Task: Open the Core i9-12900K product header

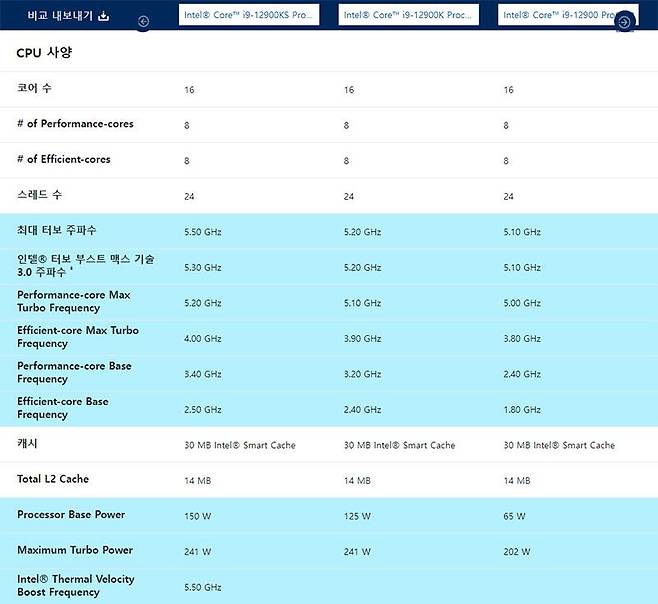Action: pyautogui.click(x=408, y=15)
